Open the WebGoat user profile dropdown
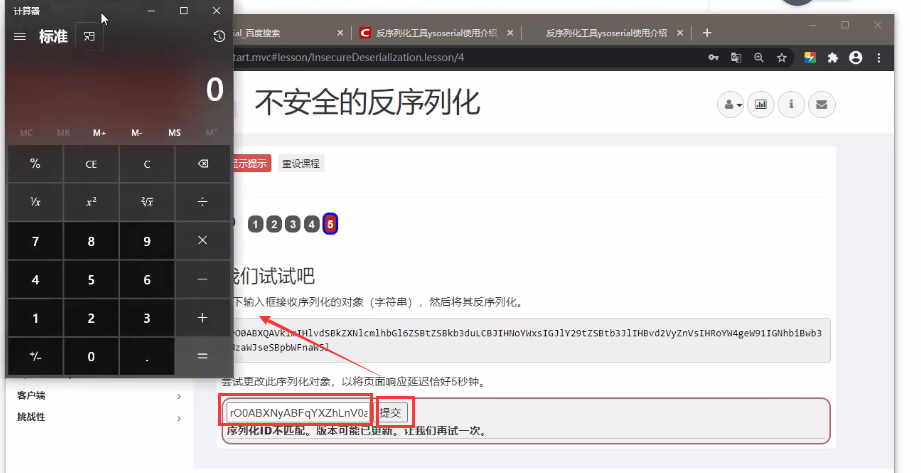 (732, 104)
